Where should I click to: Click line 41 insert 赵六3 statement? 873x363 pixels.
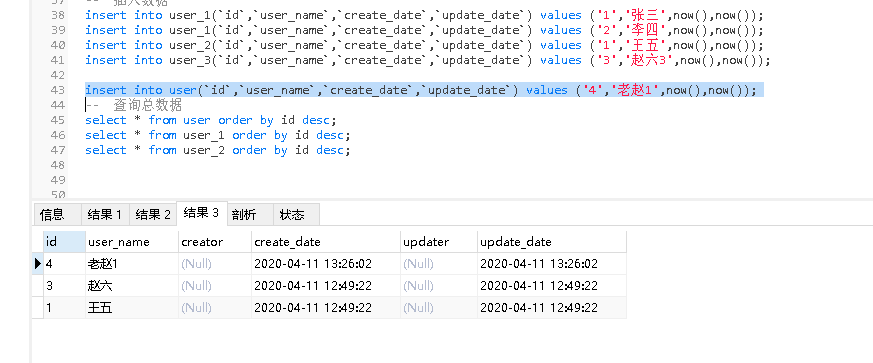[x=428, y=60]
